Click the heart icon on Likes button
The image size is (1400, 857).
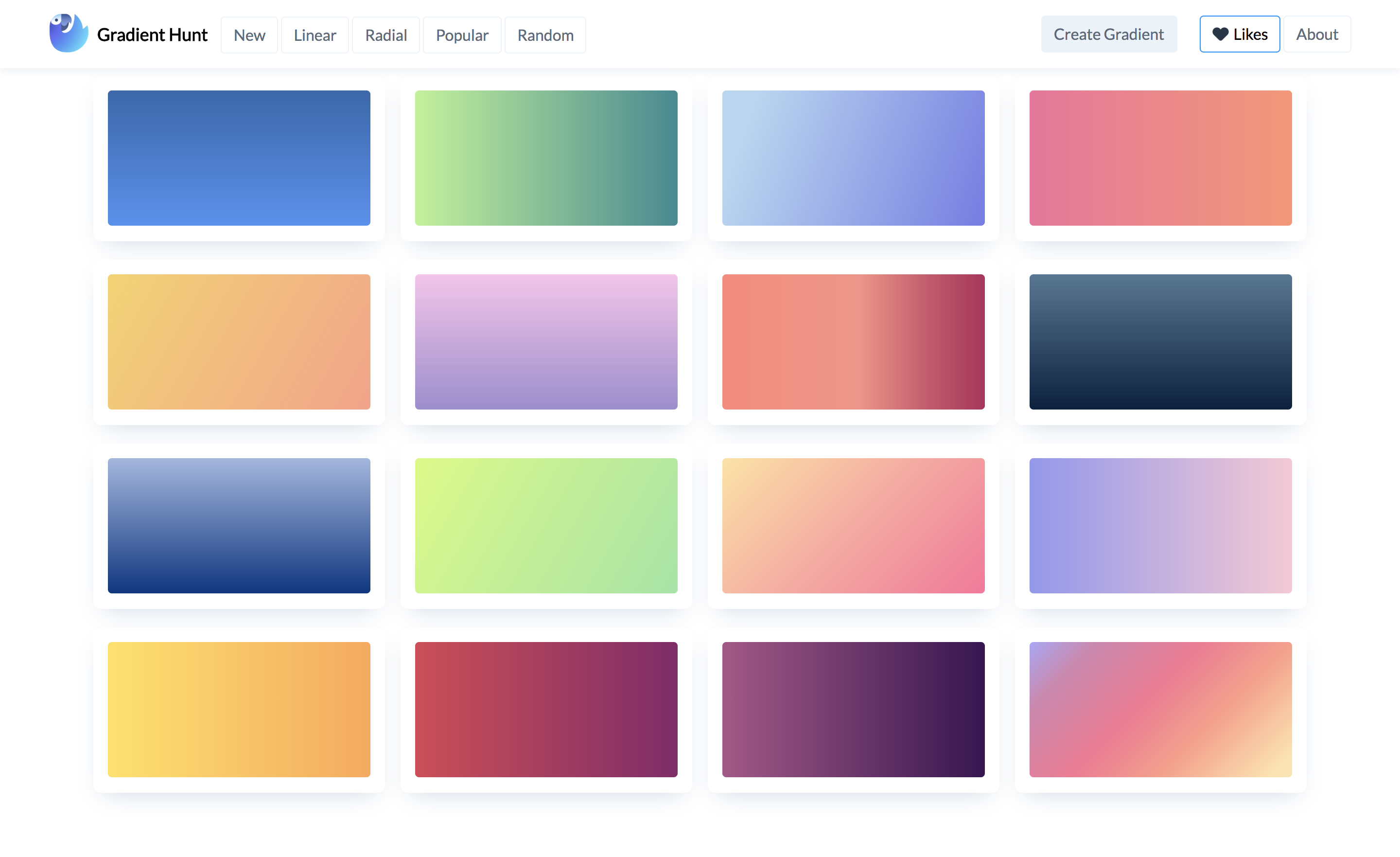click(1220, 34)
